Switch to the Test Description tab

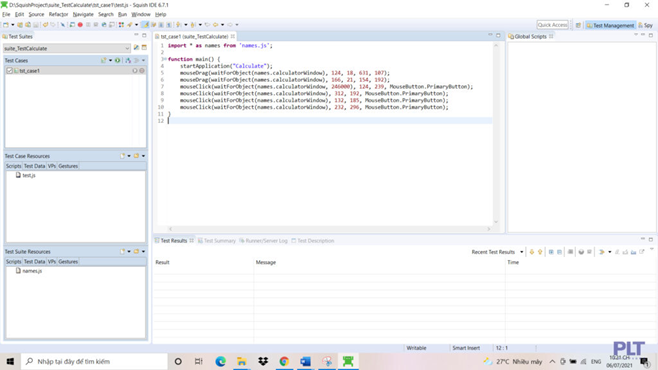(313, 241)
